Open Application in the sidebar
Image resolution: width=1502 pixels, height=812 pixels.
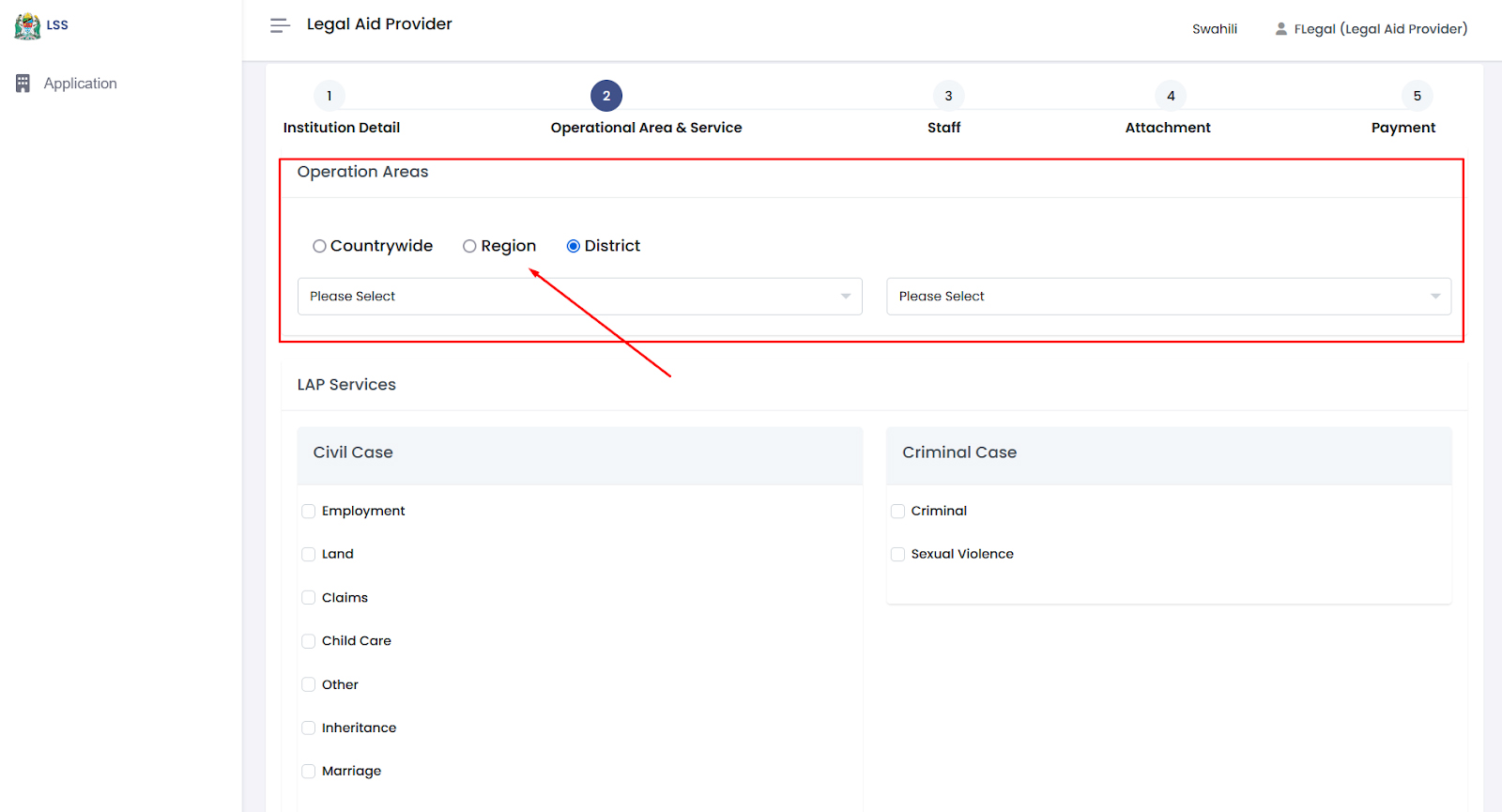click(x=80, y=84)
